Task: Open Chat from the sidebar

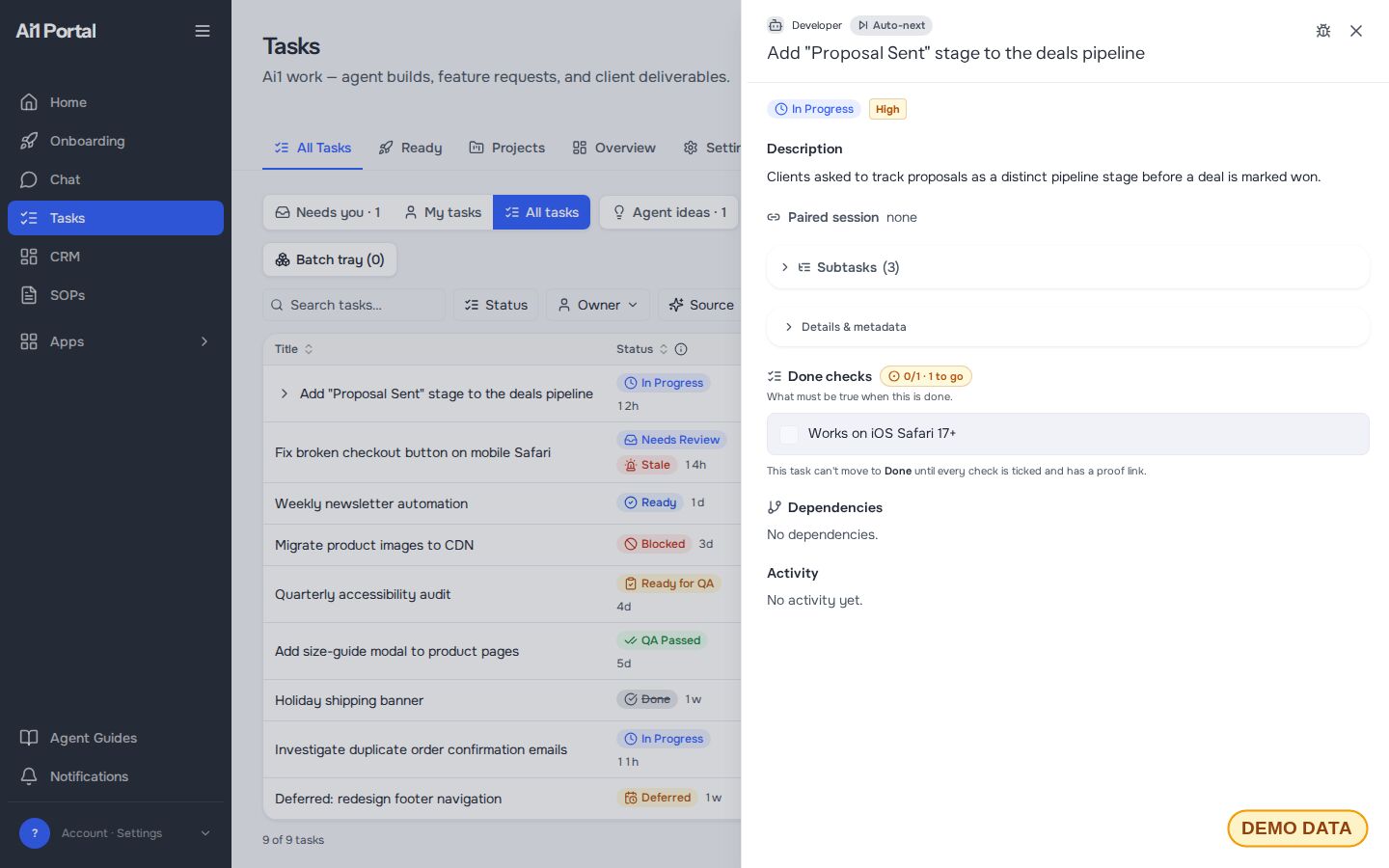Action: [116, 179]
